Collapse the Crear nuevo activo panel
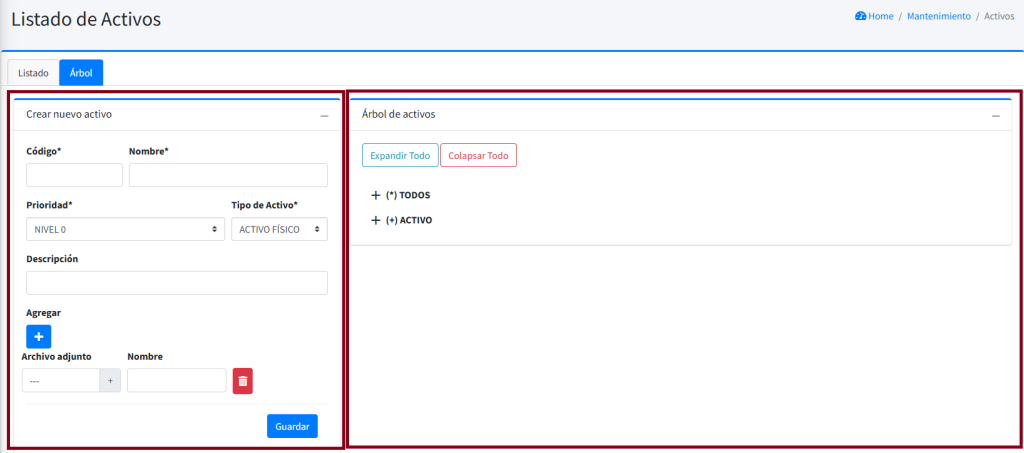The width and height of the screenshot is (1024, 453). 323,116
